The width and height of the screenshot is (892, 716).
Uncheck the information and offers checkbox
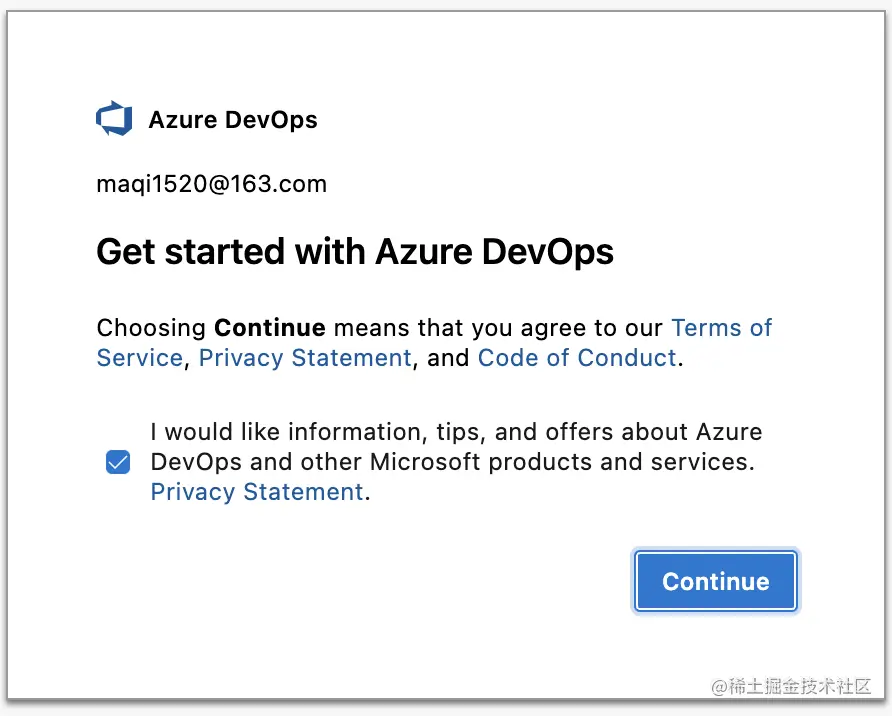pos(118,462)
